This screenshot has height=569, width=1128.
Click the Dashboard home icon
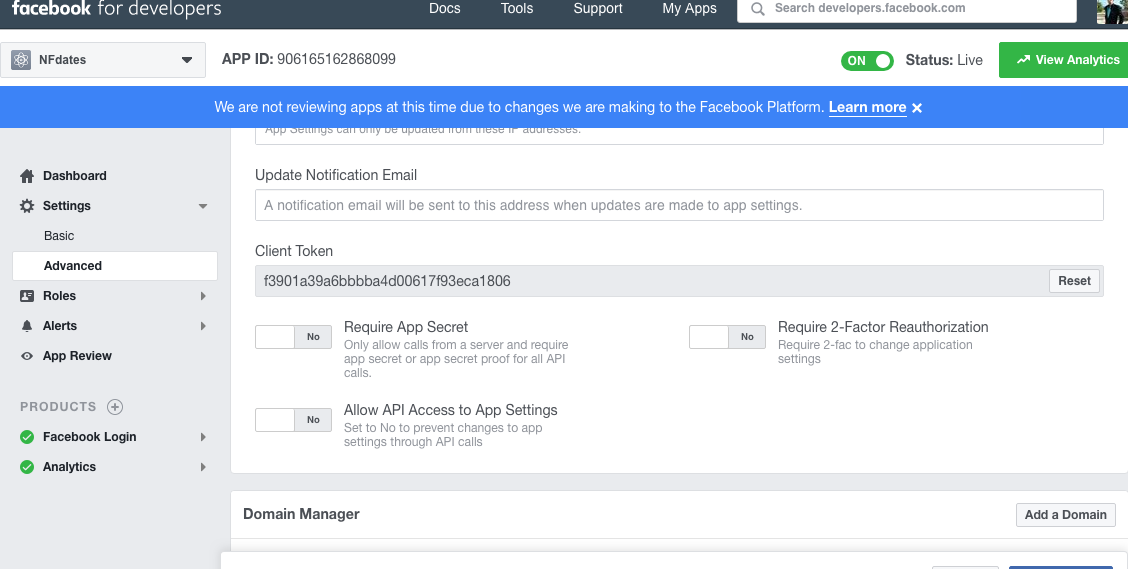[27, 176]
